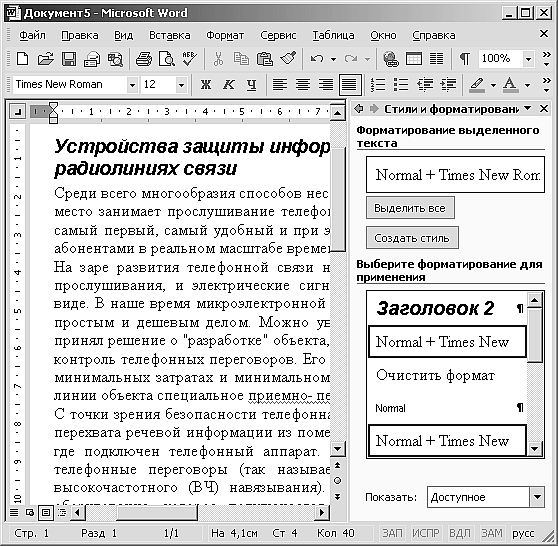
Task: Undo the last action with the arrow icon
Action: tap(317, 59)
